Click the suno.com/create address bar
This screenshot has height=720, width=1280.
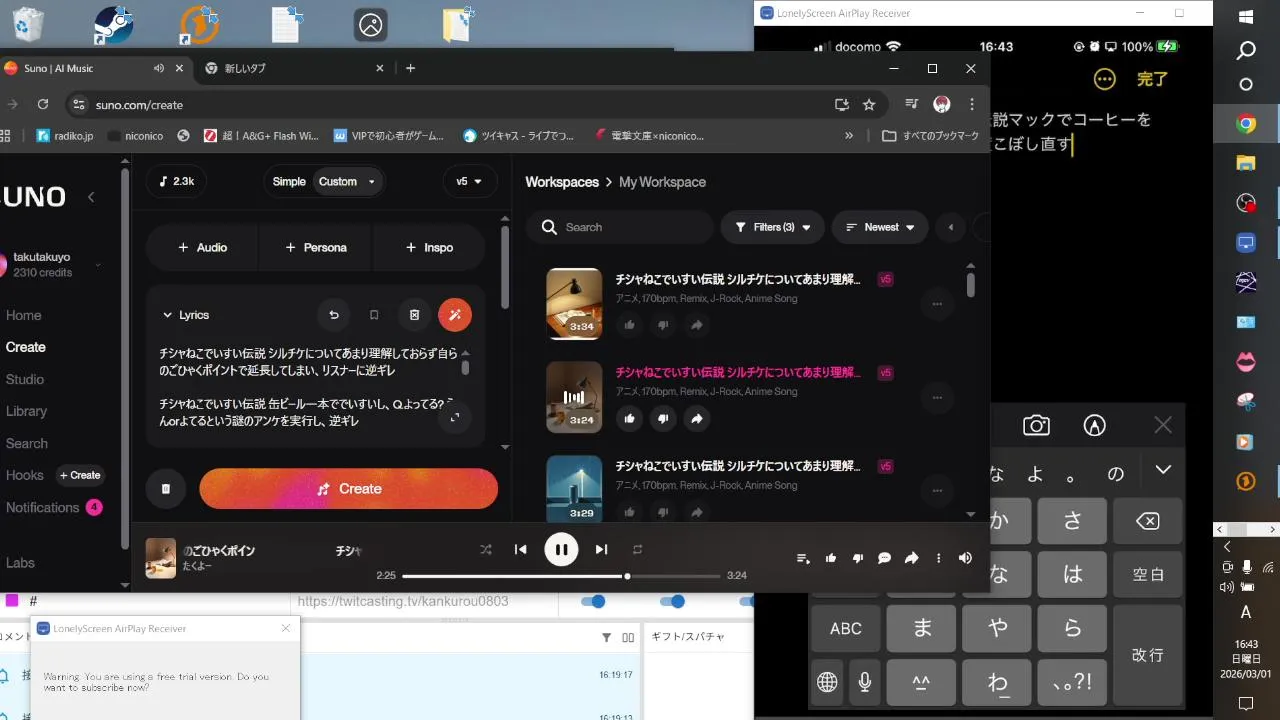(450, 104)
